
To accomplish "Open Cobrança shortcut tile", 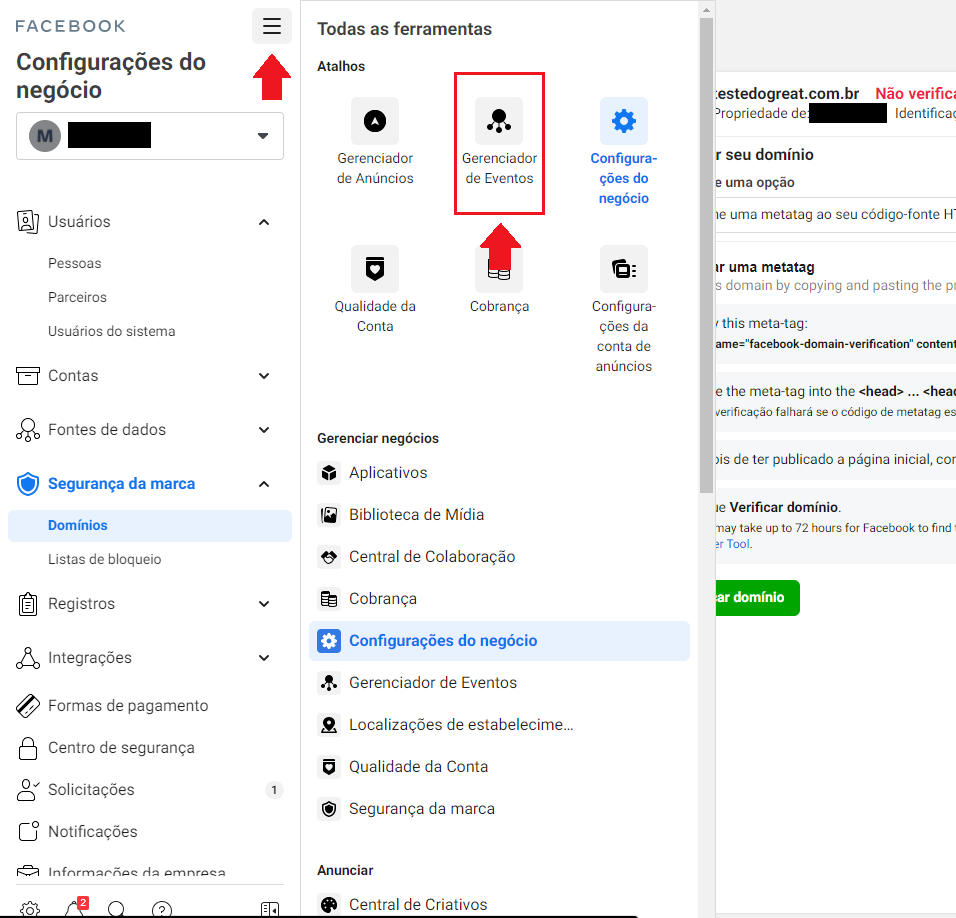I will pos(499,280).
